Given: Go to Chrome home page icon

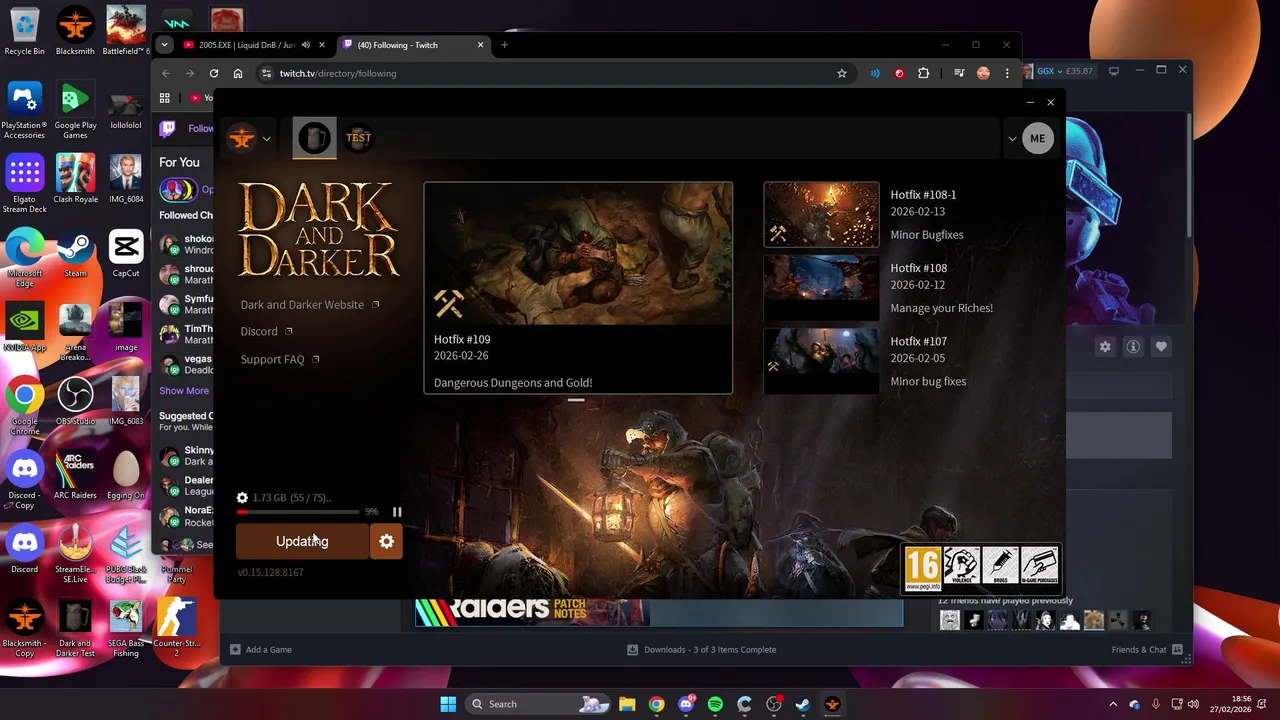Looking at the screenshot, I should pyautogui.click(x=238, y=73).
